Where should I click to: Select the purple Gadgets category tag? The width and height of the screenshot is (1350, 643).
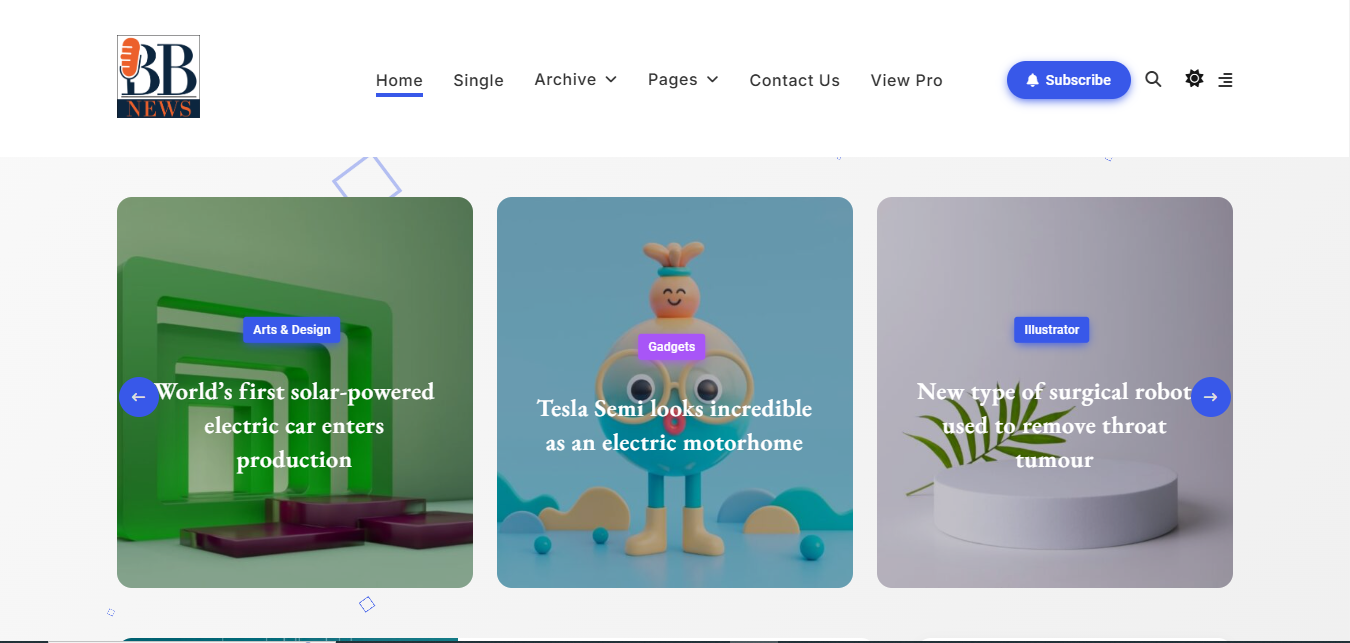click(x=671, y=347)
